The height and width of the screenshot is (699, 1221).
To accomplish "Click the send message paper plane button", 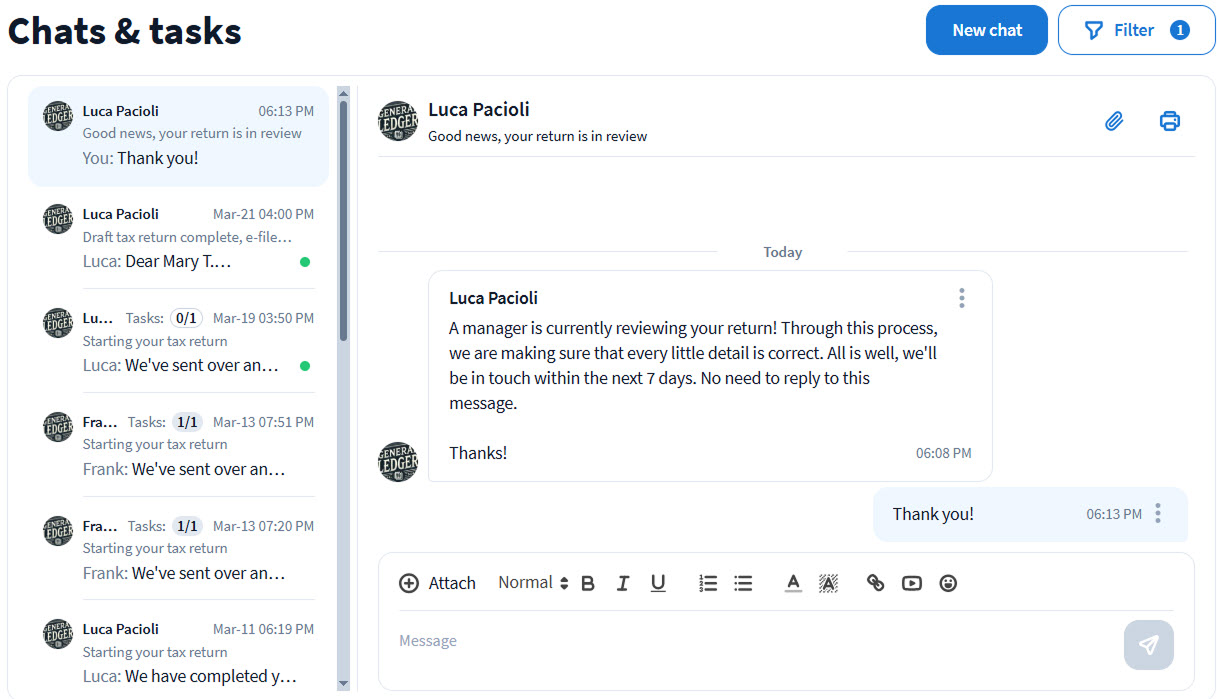I will pyautogui.click(x=1148, y=645).
